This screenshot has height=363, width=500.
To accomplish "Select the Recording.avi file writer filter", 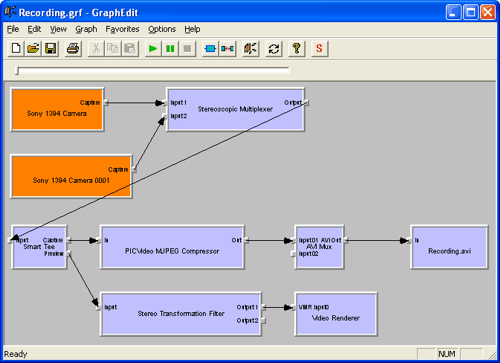I will point(449,247).
